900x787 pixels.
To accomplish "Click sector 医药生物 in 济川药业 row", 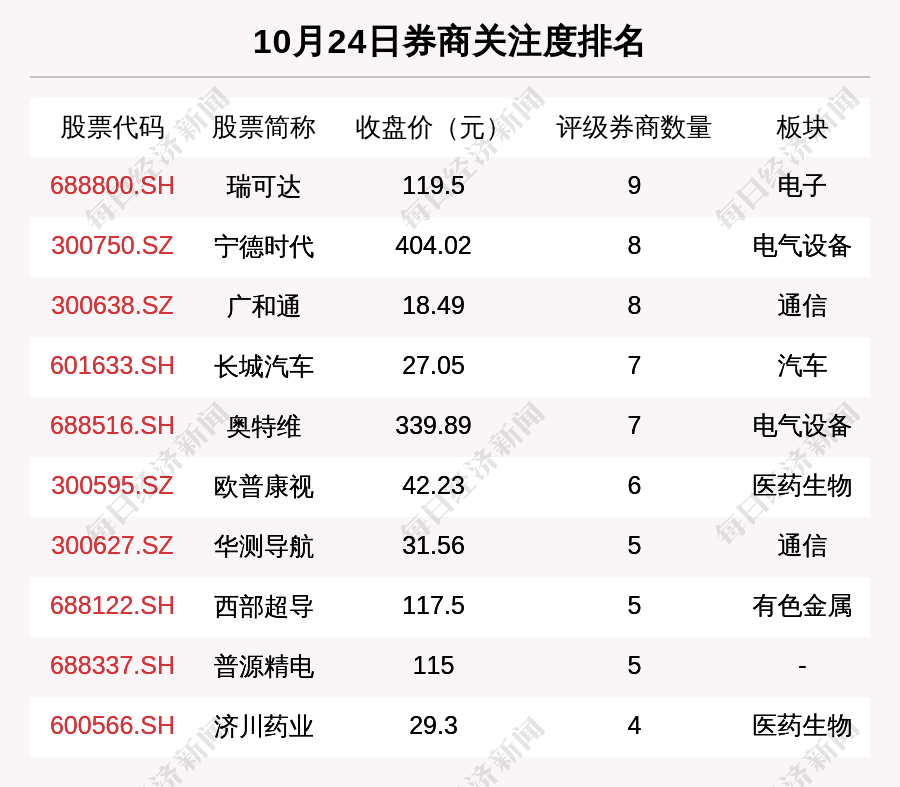I will click(x=802, y=726).
